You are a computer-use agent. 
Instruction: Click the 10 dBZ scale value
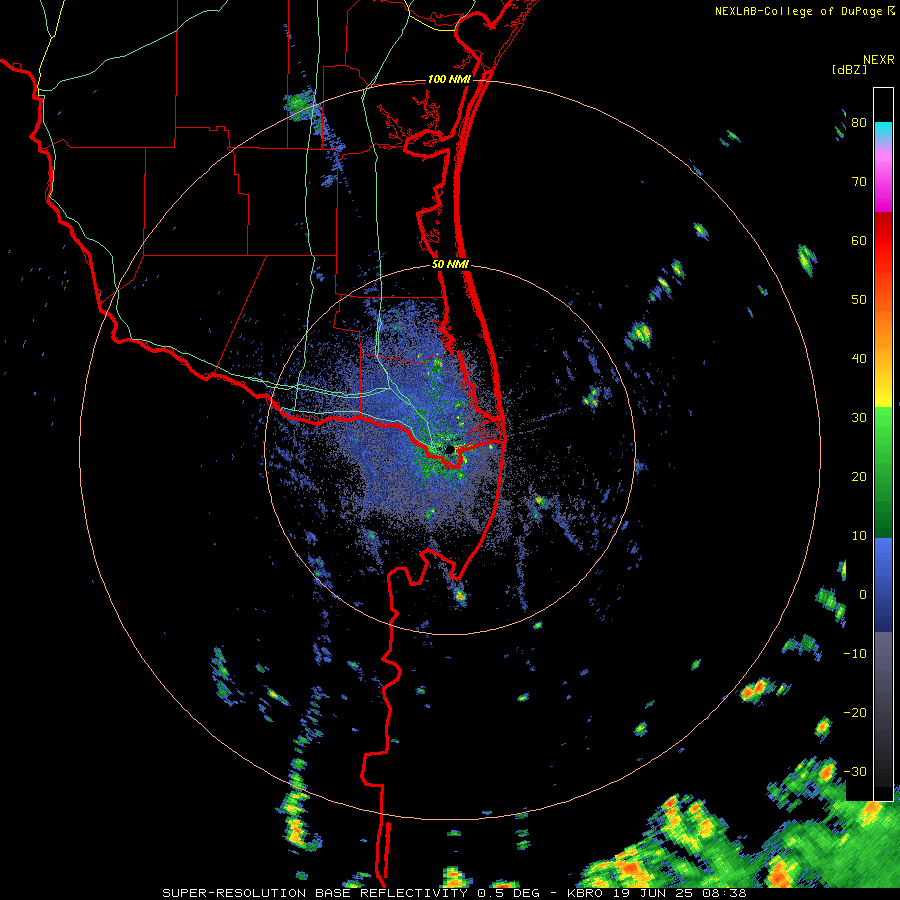click(859, 536)
